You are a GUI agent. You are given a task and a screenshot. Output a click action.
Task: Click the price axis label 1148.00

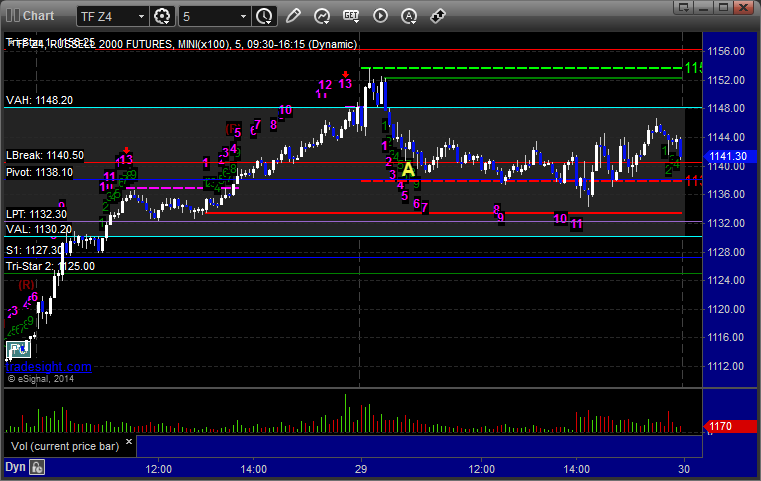tap(726, 108)
